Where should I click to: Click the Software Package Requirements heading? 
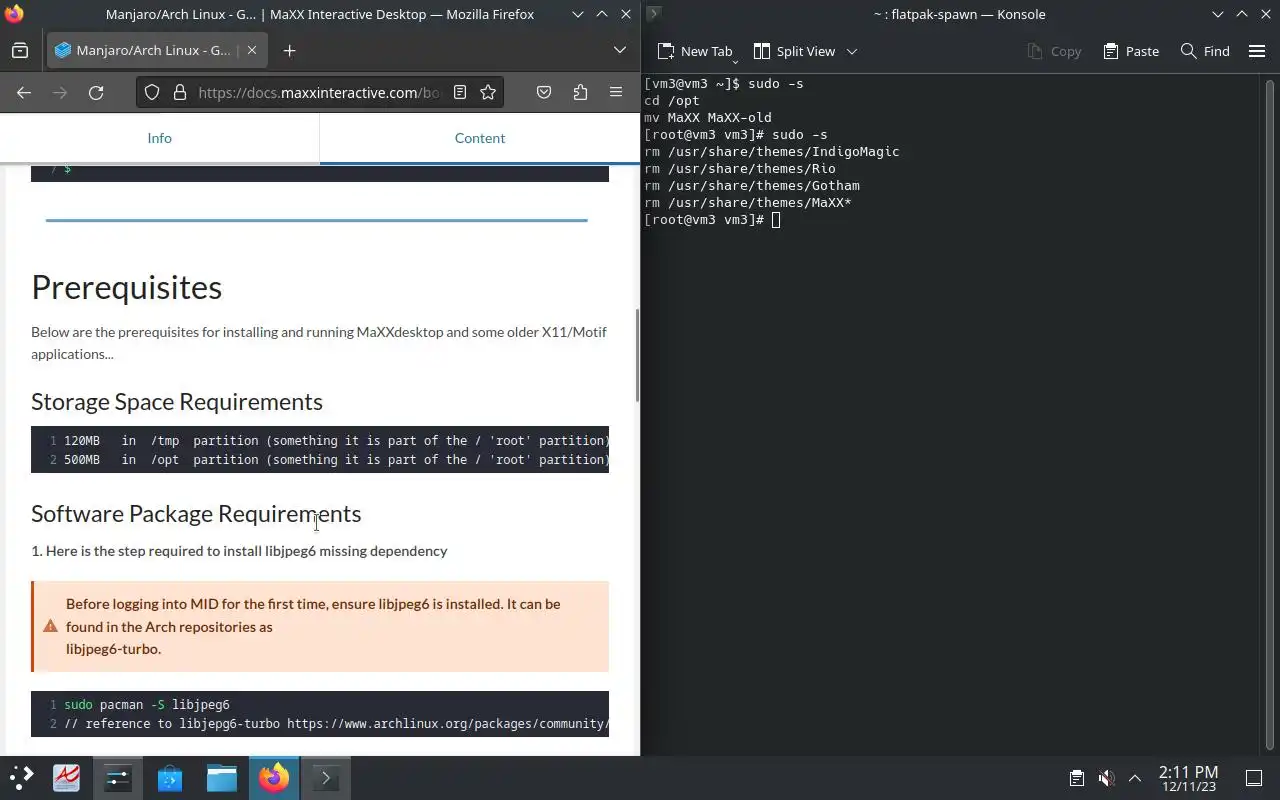tap(196, 513)
